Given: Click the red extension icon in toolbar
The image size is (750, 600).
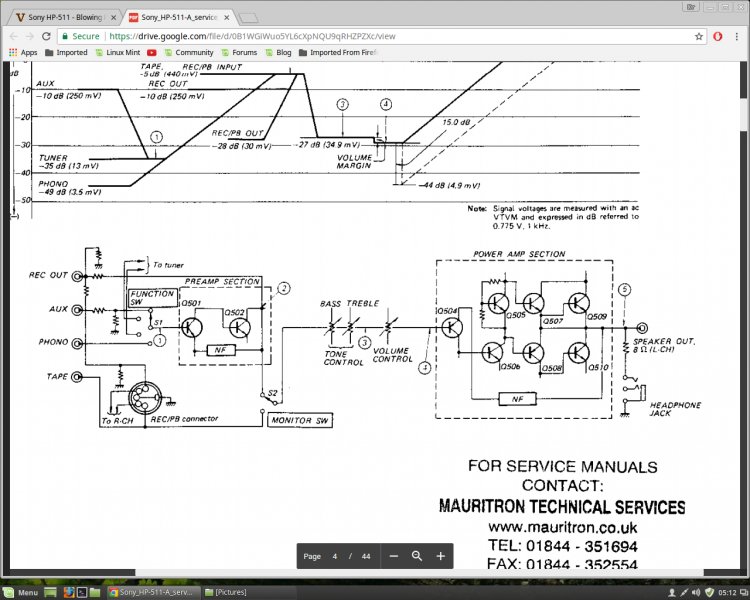Looking at the screenshot, I should (716, 36).
